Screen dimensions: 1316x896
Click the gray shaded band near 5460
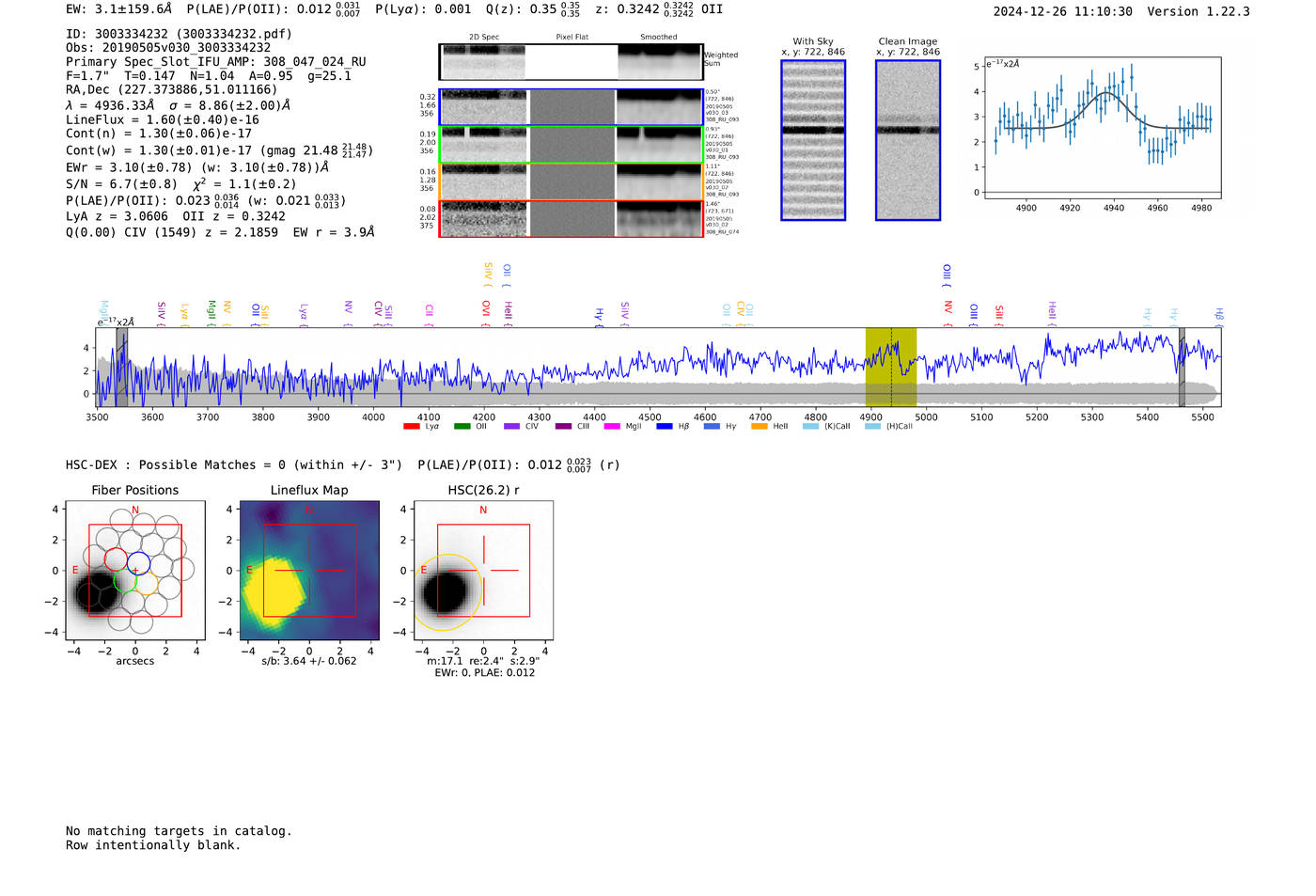1182,367
